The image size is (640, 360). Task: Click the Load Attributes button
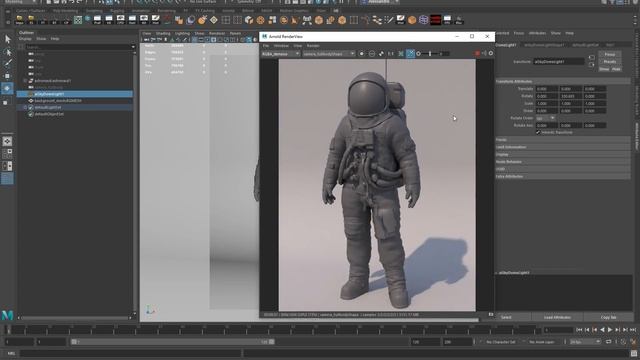pyautogui.click(x=557, y=317)
